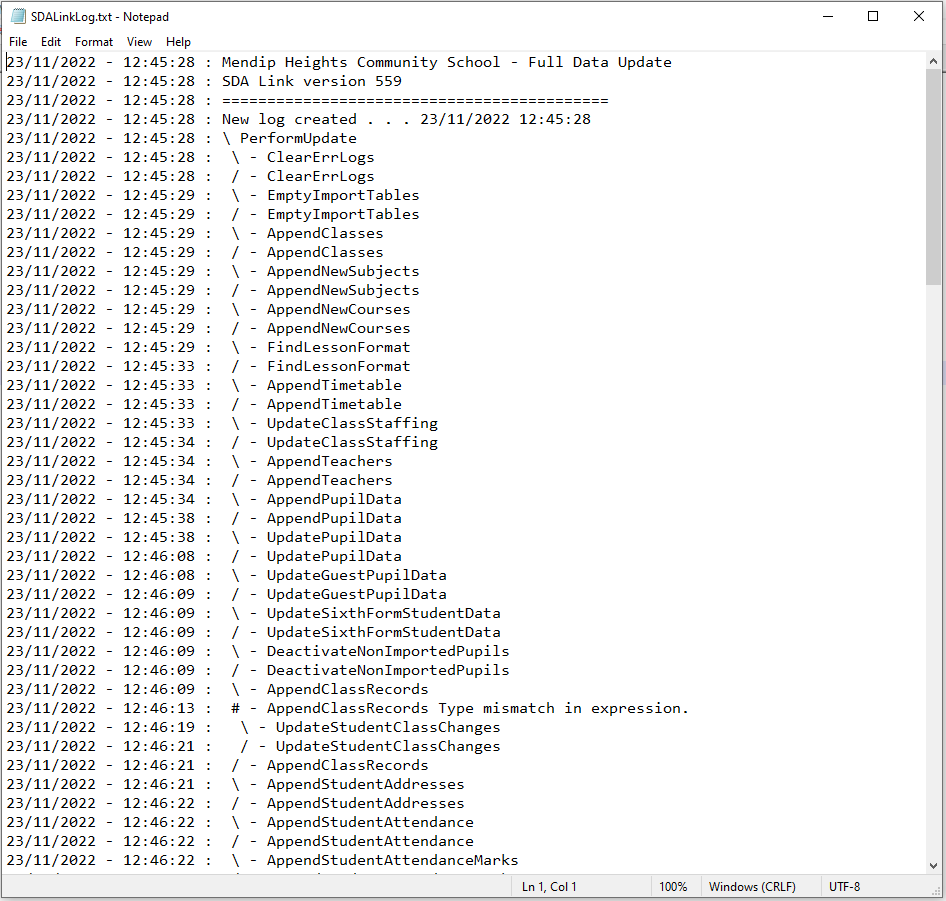This screenshot has width=946, height=901.
Task: Close the Notepad window
Action: (x=918, y=16)
